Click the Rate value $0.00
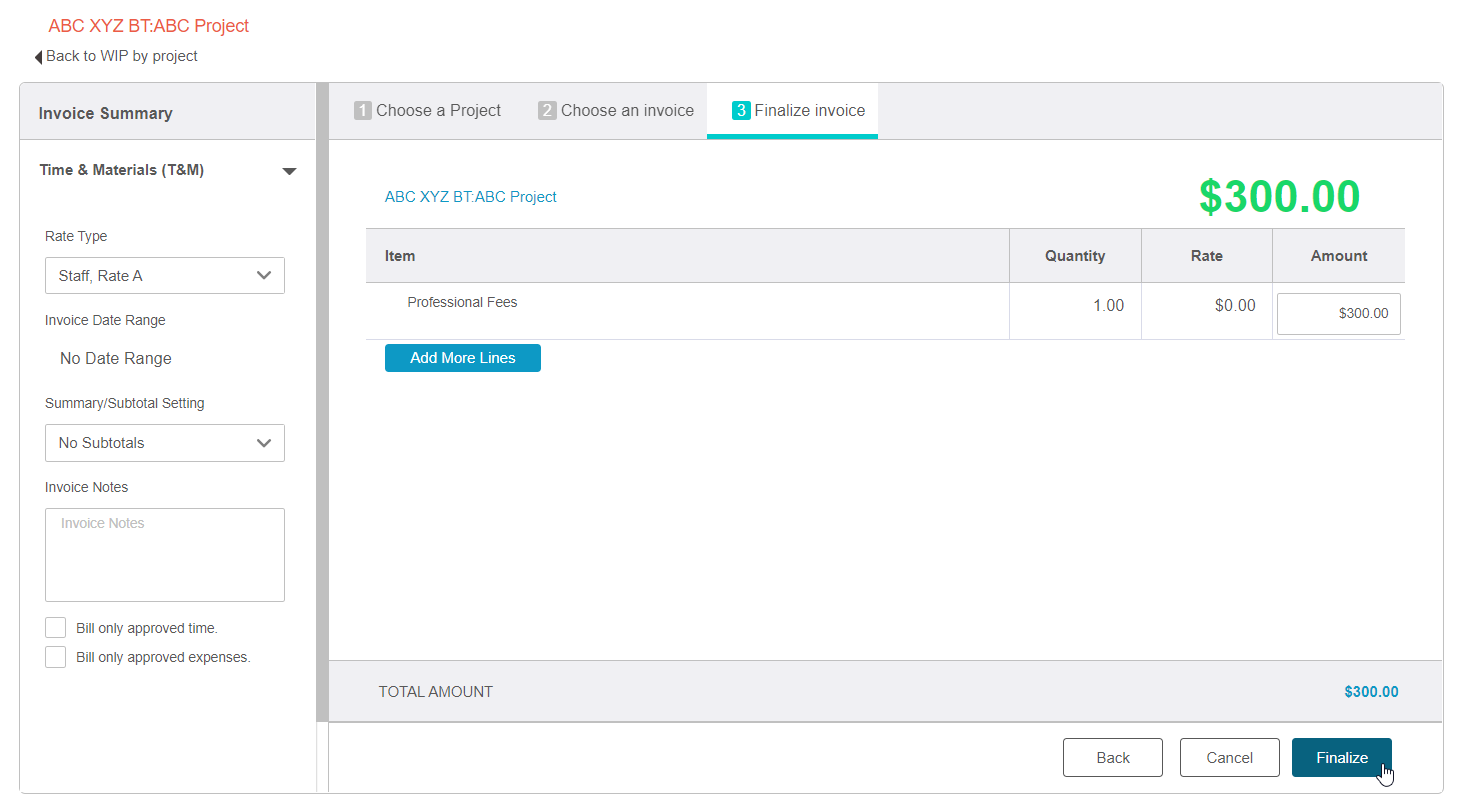1470x801 pixels. tap(1235, 306)
